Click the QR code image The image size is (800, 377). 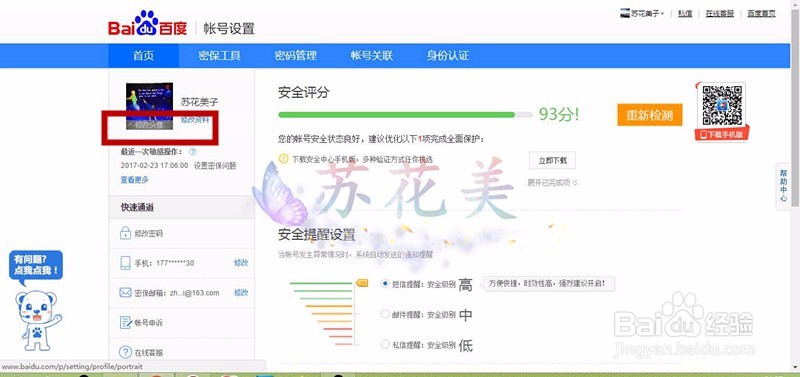[x=721, y=105]
